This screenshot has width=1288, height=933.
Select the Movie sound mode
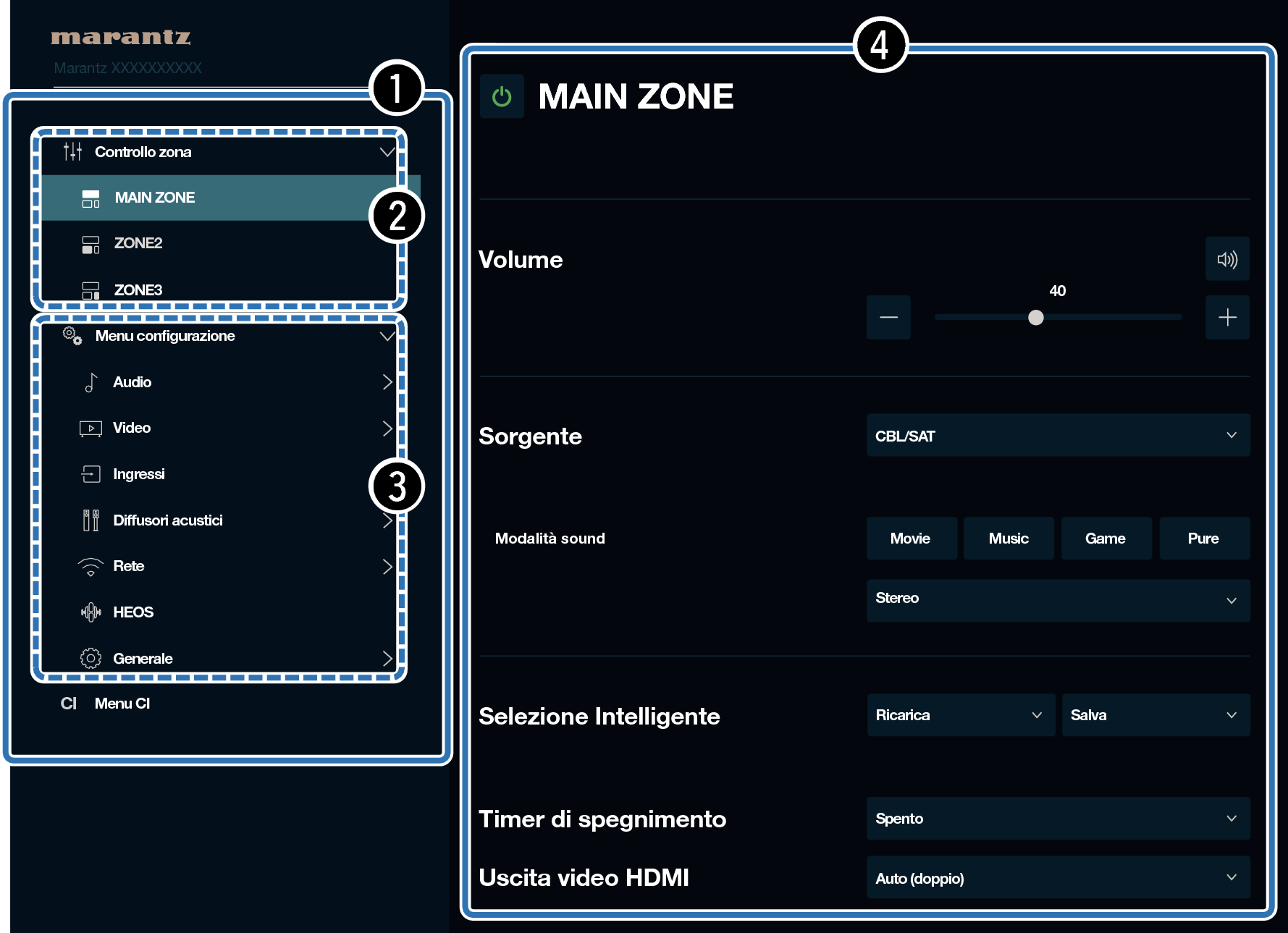911,539
